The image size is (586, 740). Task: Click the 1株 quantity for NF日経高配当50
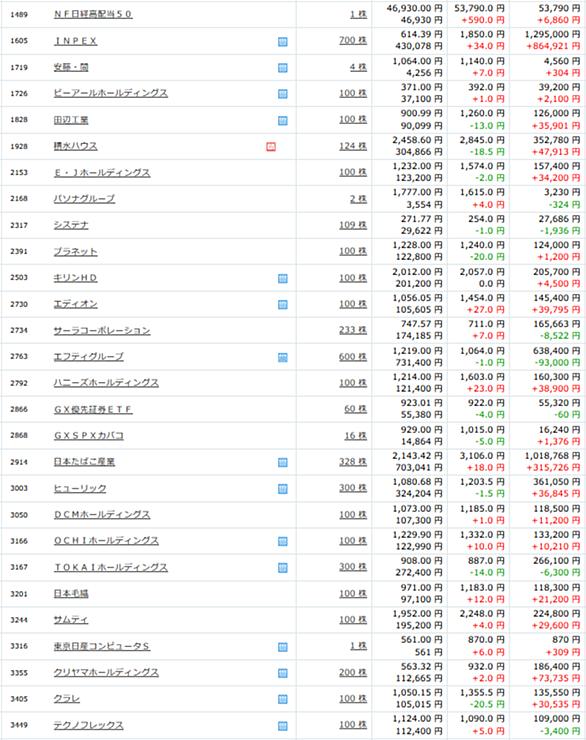coord(359,14)
